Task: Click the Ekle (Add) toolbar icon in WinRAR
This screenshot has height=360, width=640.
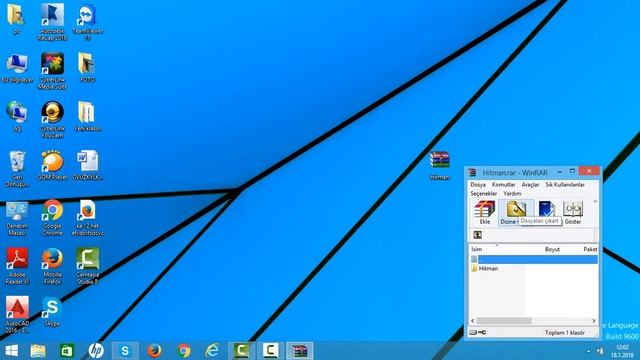Action: (484, 212)
